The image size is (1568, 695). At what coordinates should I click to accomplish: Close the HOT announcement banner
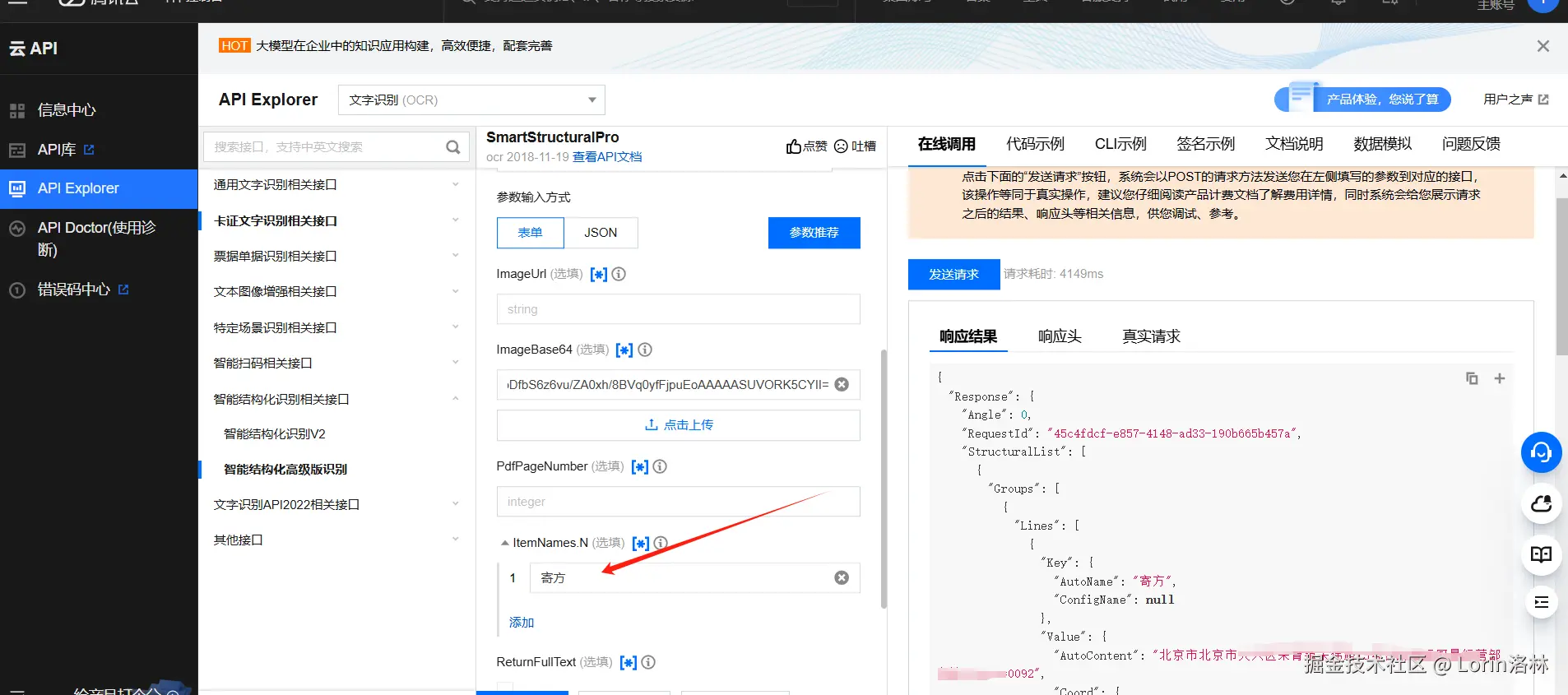tap(1542, 46)
